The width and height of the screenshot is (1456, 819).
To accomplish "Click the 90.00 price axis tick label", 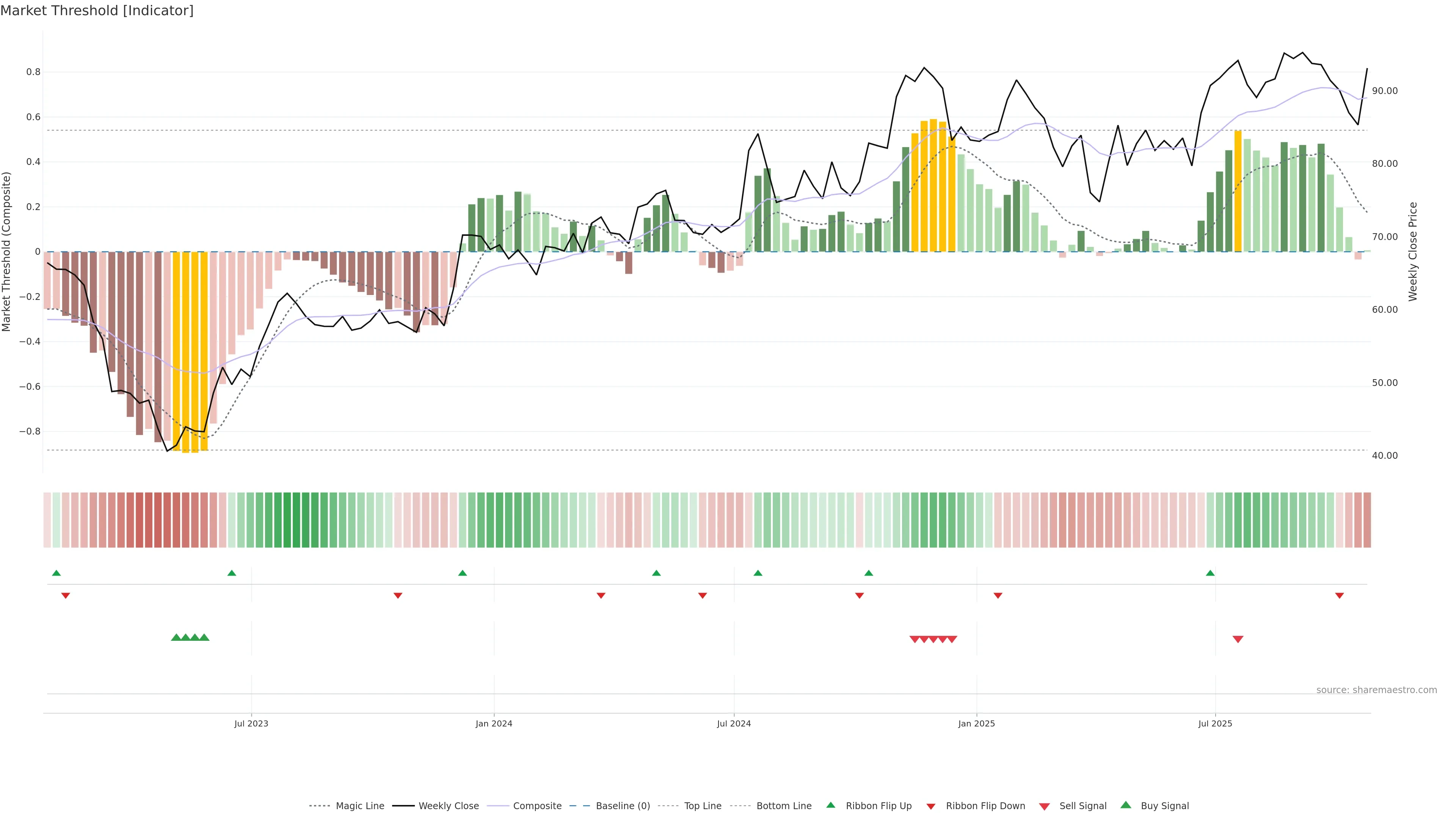I will pos(1385,91).
